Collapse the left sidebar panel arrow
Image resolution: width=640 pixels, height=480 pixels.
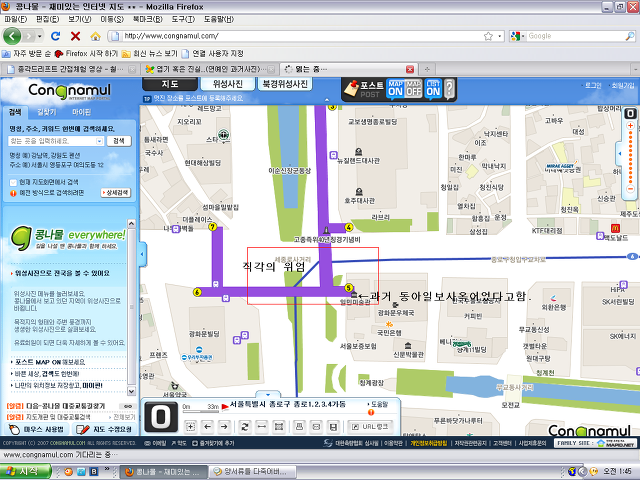tap(142, 256)
